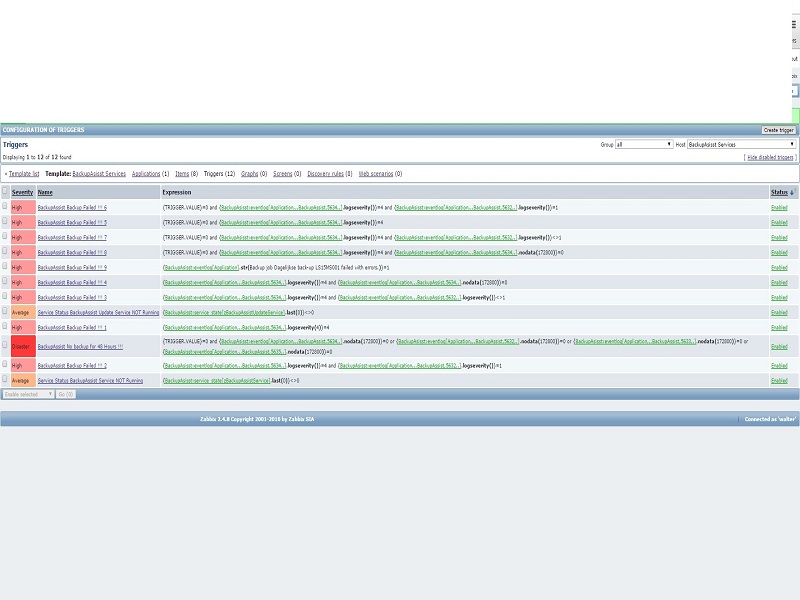Check the box for BackupAssist Backup Failed !!! 9
Image resolution: width=800 pixels, height=600 pixels.
coord(5,267)
